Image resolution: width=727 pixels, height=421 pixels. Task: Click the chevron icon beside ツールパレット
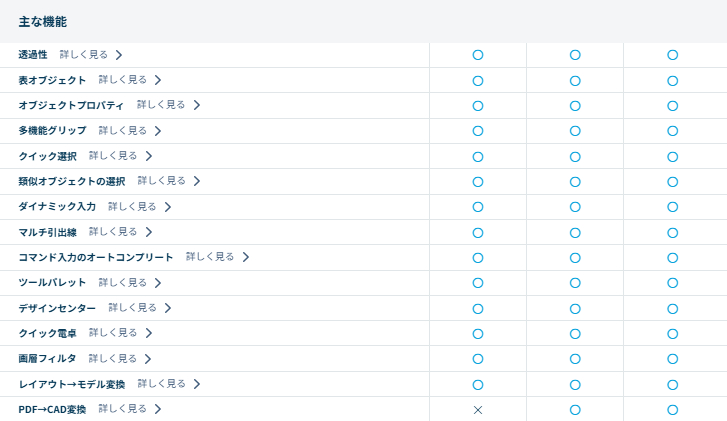click(158, 283)
